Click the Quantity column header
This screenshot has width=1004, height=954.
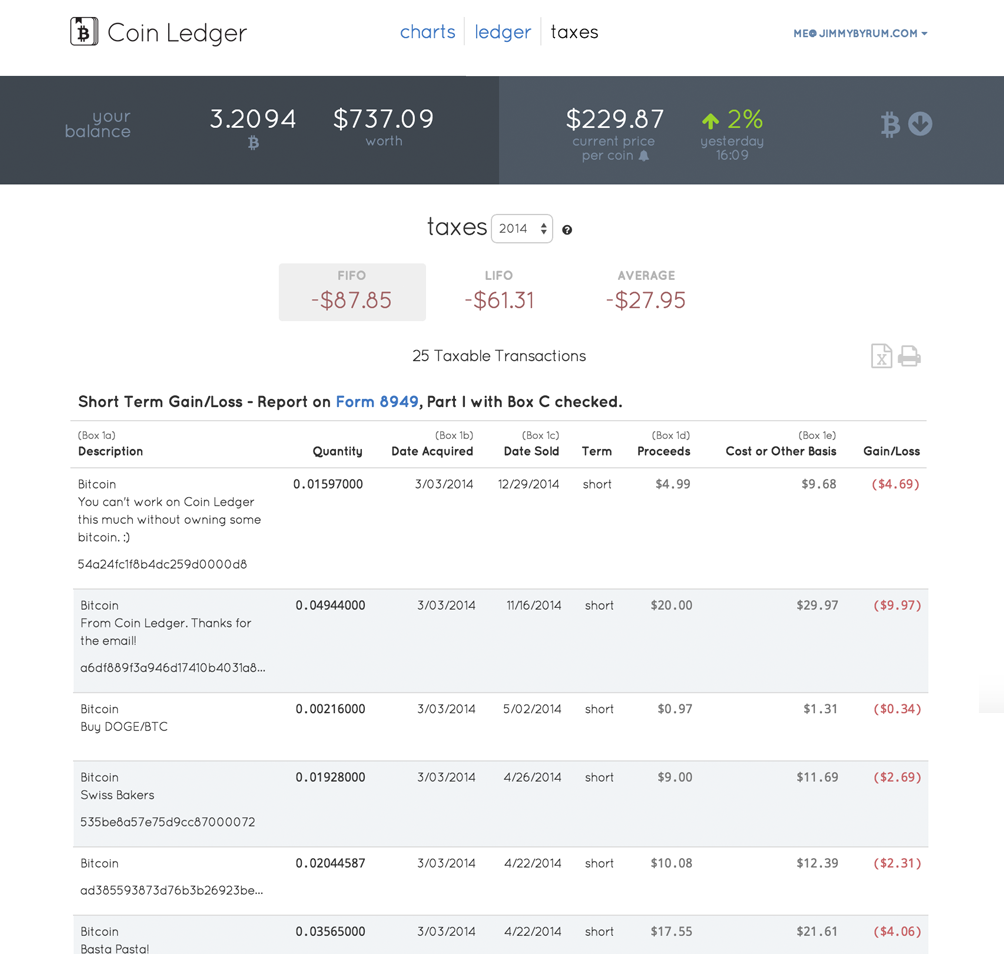[337, 451]
